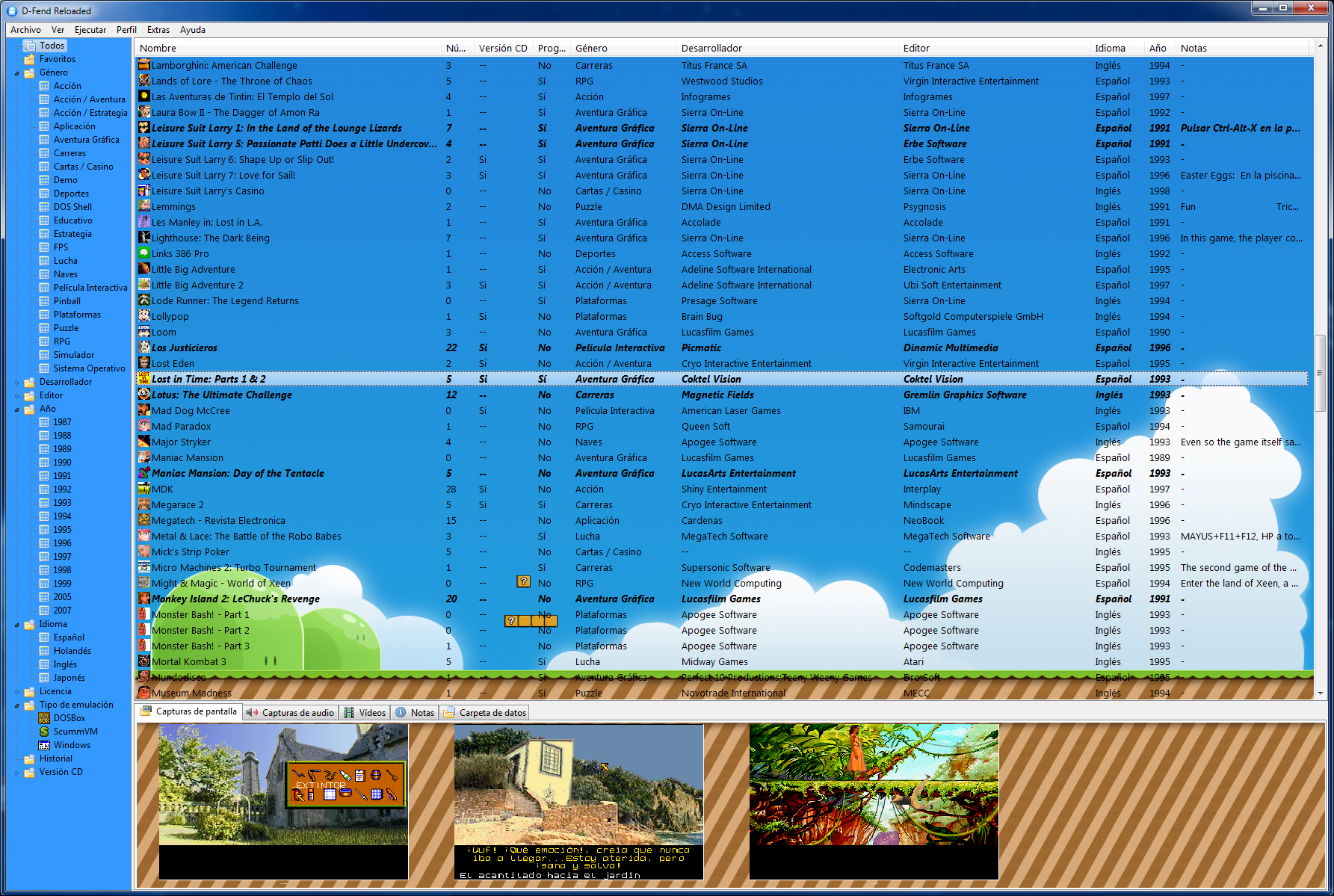Click the Major Stryker game icon
1334x896 pixels.
pyautogui.click(x=144, y=442)
